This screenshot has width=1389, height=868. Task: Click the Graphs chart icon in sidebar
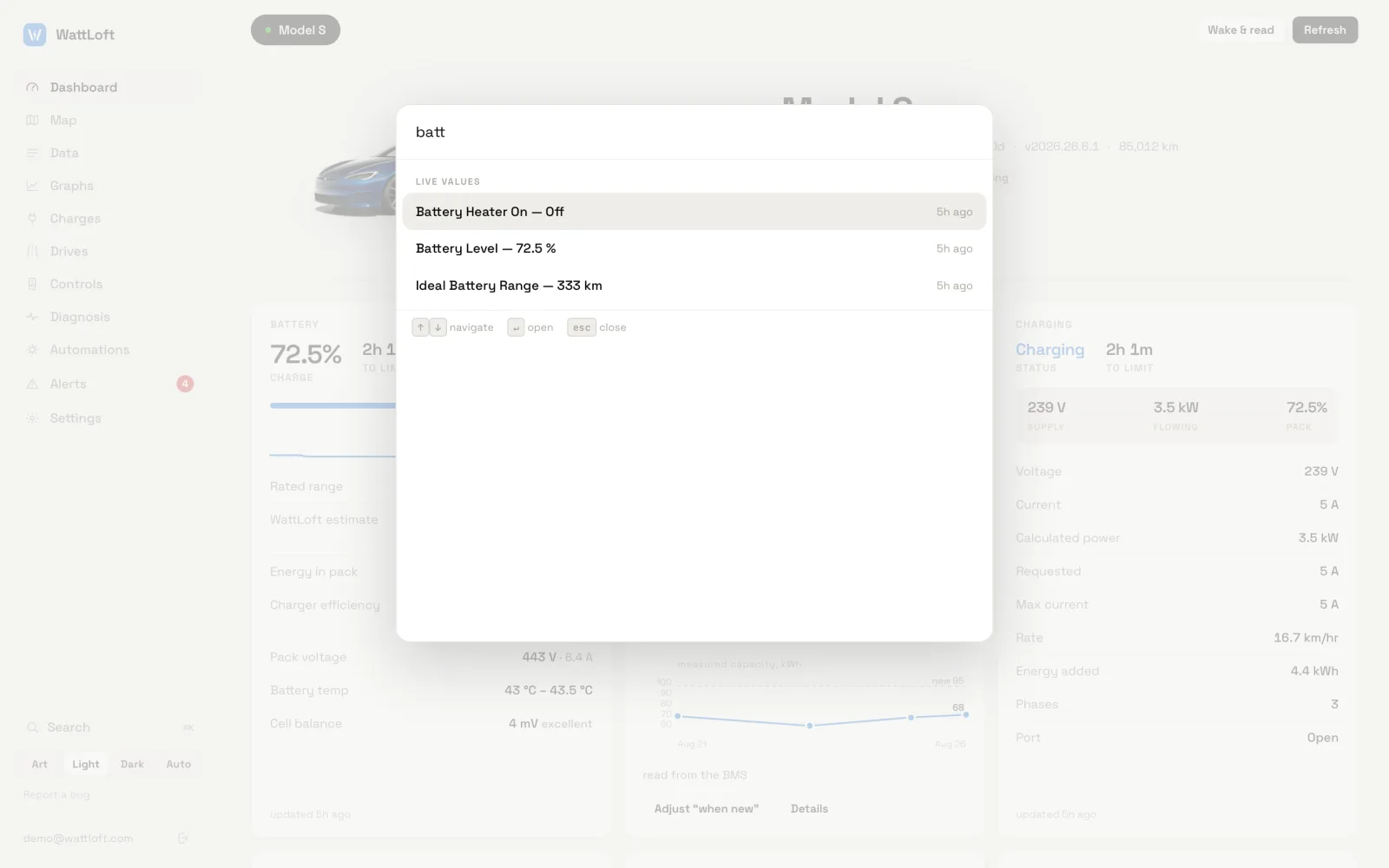[x=32, y=186]
